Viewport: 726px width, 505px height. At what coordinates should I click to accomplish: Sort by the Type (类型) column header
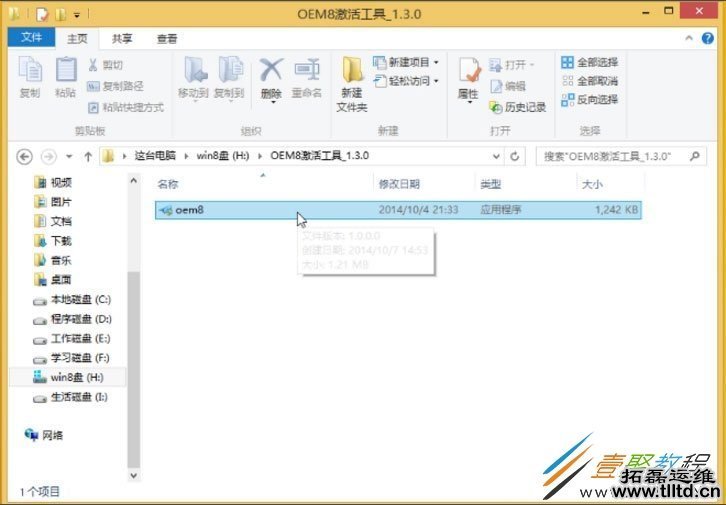click(490, 184)
